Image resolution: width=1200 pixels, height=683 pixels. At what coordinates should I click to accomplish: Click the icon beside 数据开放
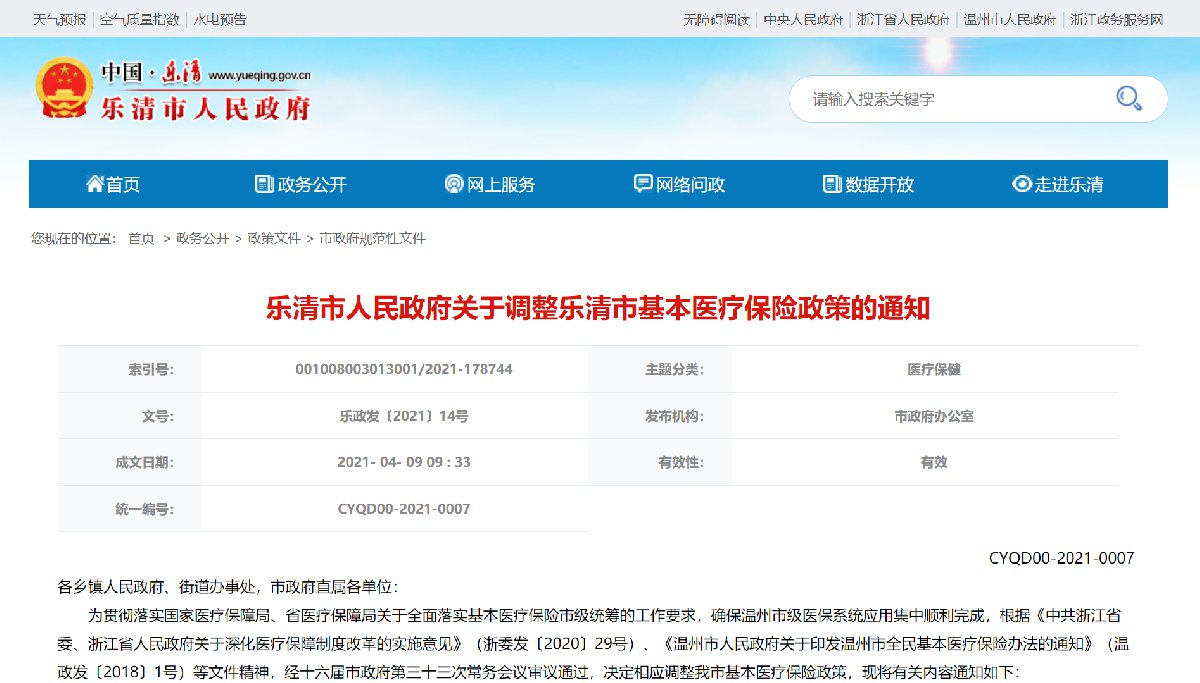tap(832, 184)
